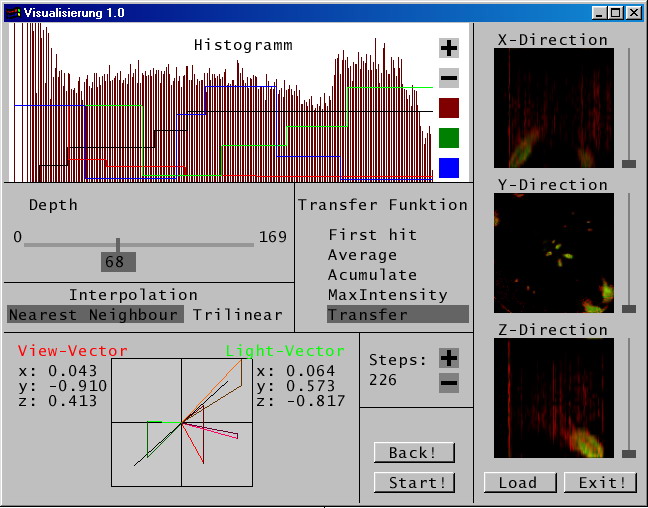Viewport: 648px width, 508px height.
Task: Click the Y-Direction vertical slider handle
Action: tap(629, 309)
